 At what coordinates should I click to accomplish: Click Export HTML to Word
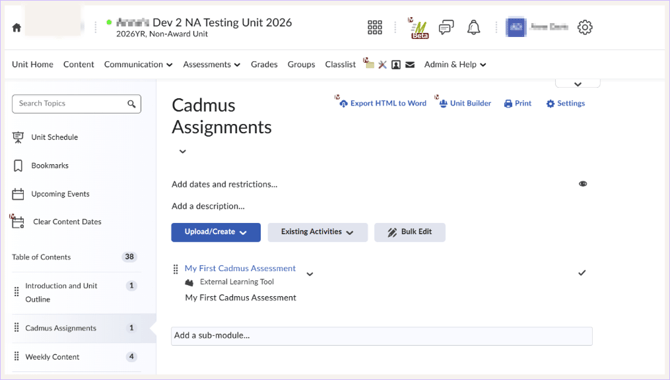pos(383,103)
